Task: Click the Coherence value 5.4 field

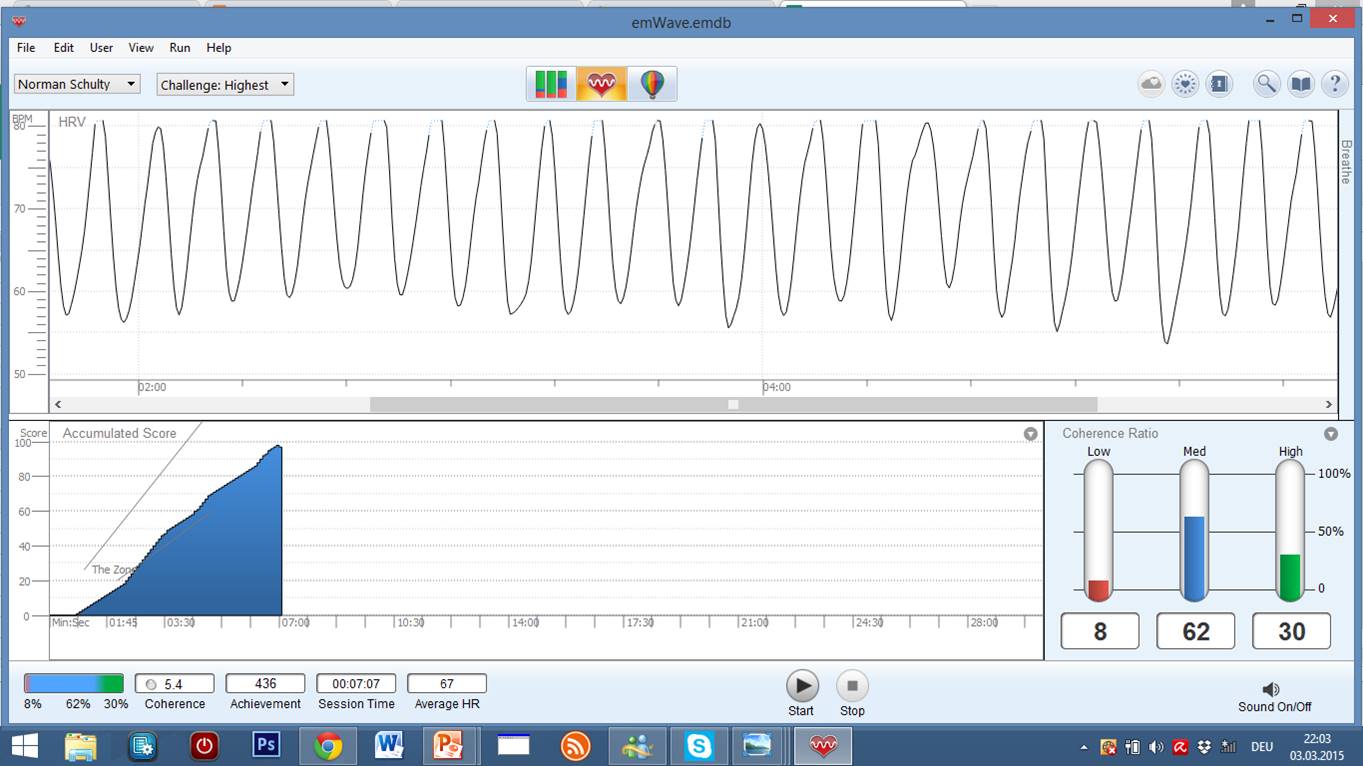Action: pyautogui.click(x=175, y=684)
